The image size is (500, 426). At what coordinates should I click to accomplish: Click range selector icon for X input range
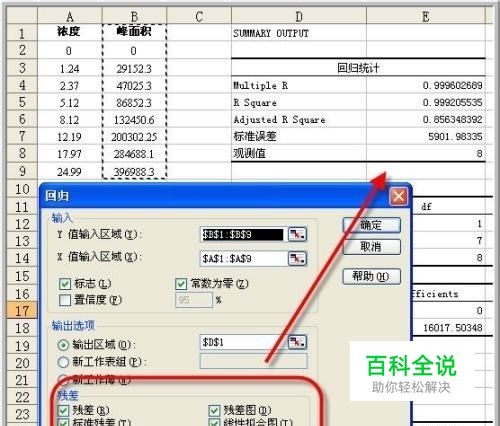click(297, 258)
